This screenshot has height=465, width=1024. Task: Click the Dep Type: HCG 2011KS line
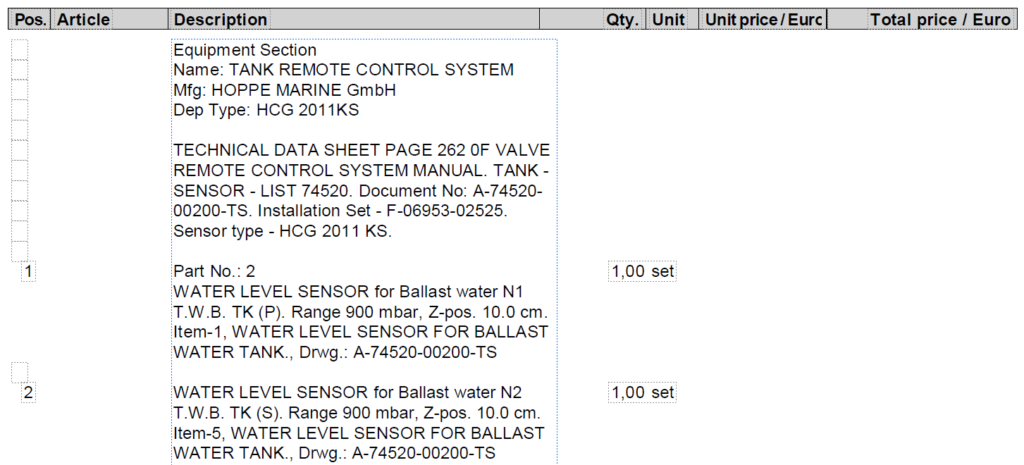click(x=266, y=111)
